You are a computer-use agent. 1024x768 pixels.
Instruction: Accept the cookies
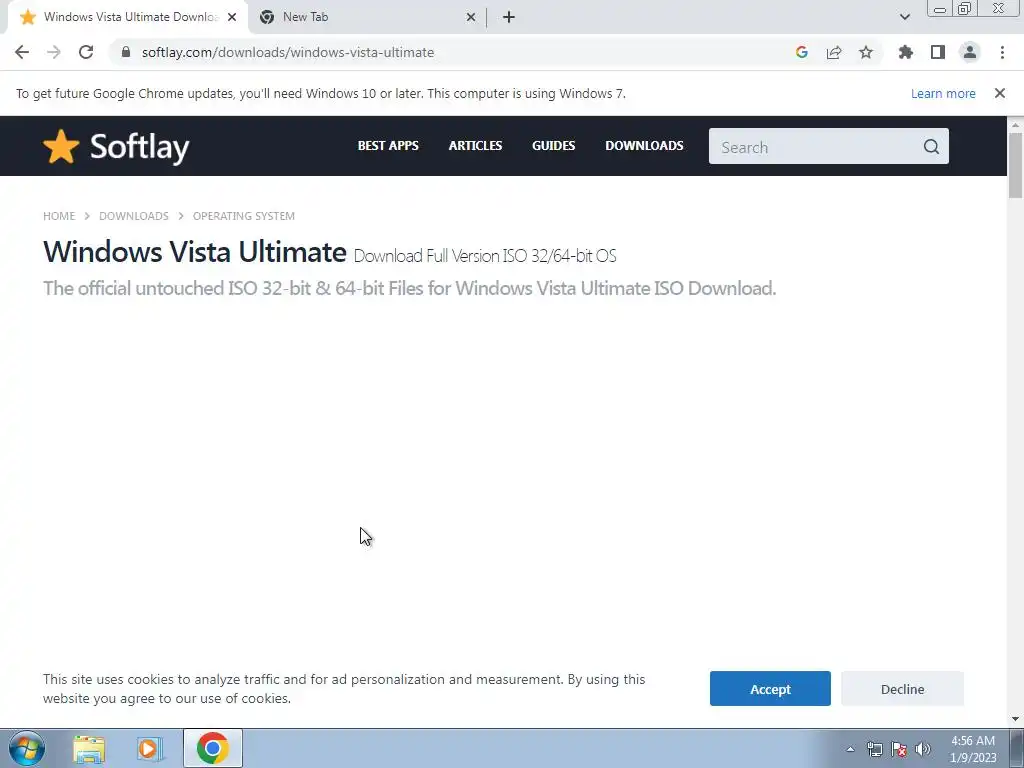[770, 689]
